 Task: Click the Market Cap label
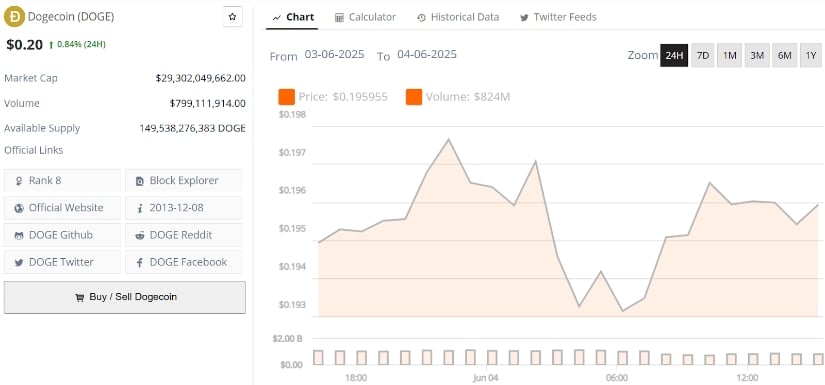(x=31, y=78)
